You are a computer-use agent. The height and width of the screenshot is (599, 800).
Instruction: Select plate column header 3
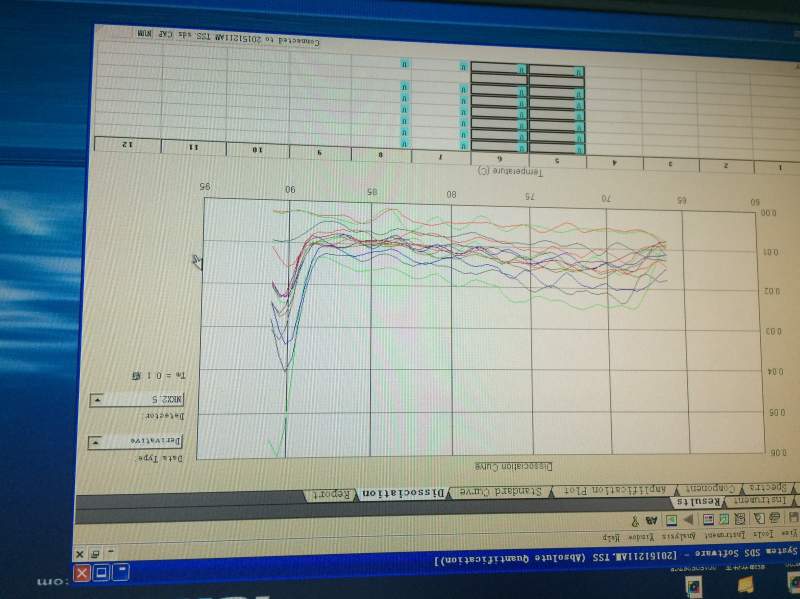coord(671,164)
